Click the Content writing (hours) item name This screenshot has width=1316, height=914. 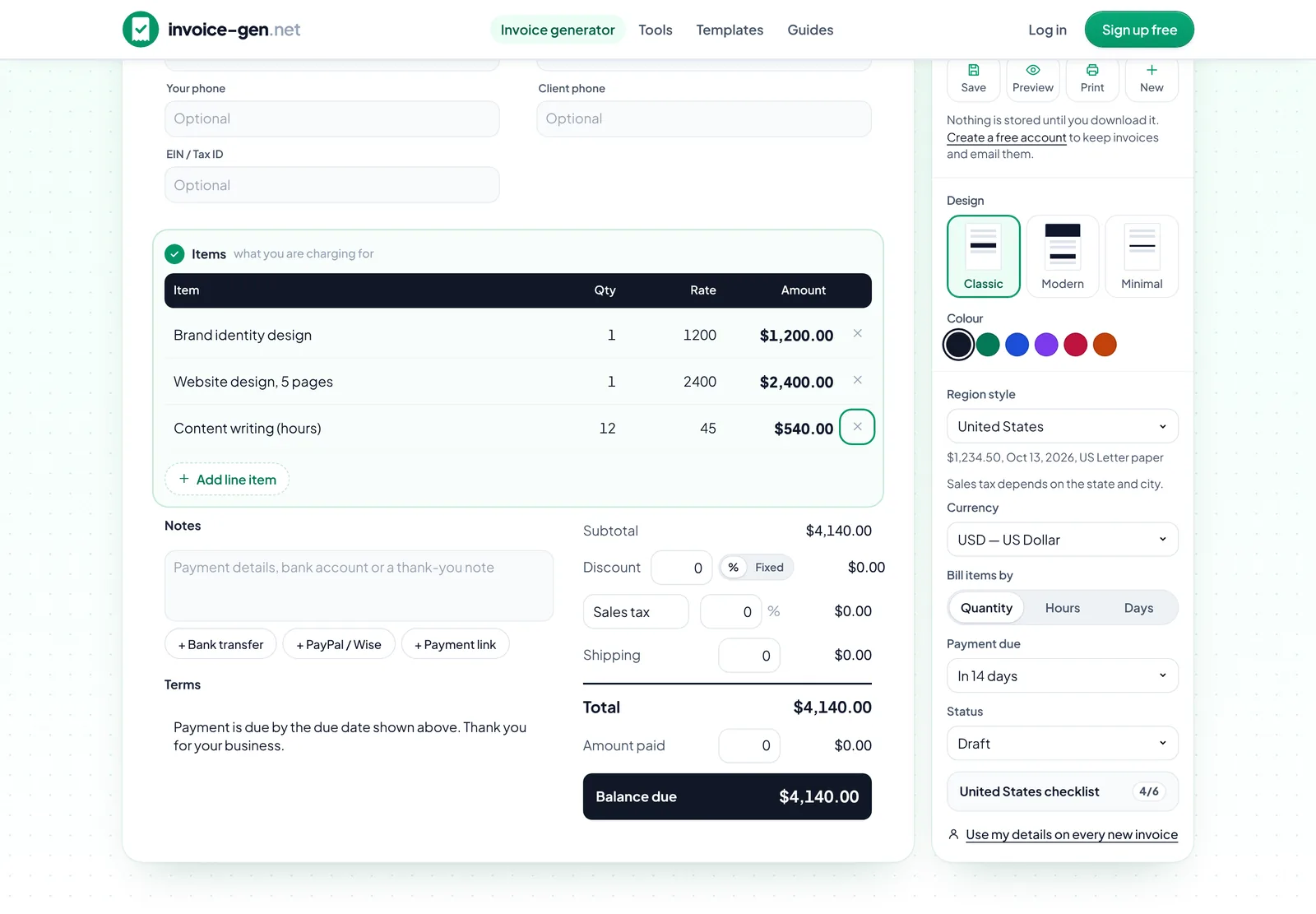(248, 429)
